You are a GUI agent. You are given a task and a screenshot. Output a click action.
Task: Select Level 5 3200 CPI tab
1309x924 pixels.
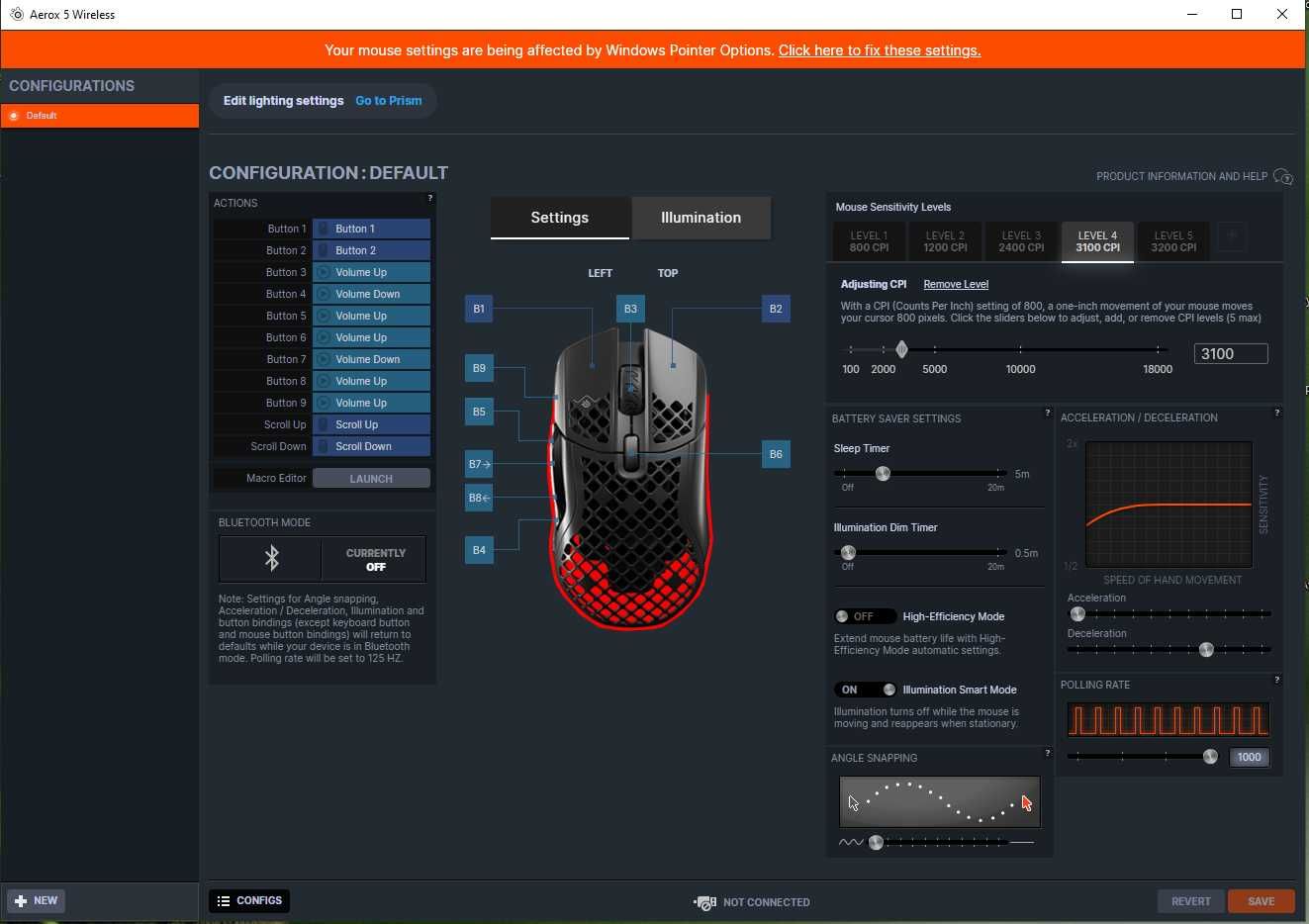click(x=1173, y=241)
